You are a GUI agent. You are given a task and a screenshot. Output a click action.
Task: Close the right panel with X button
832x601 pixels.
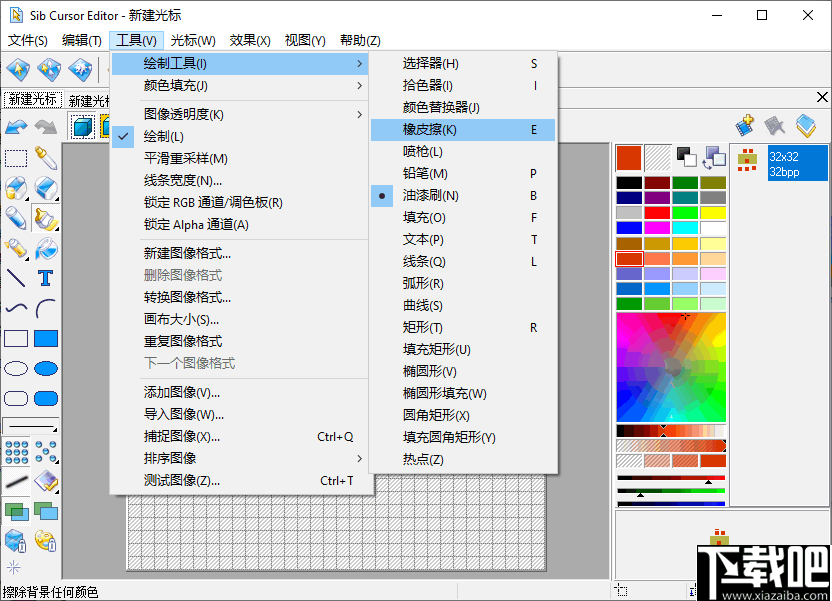coord(821,97)
